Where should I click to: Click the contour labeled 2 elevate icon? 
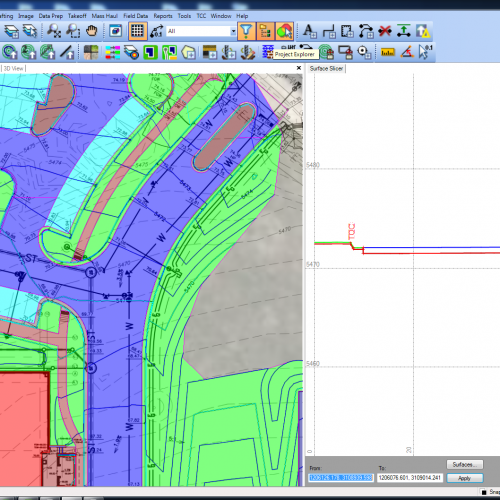point(29,52)
